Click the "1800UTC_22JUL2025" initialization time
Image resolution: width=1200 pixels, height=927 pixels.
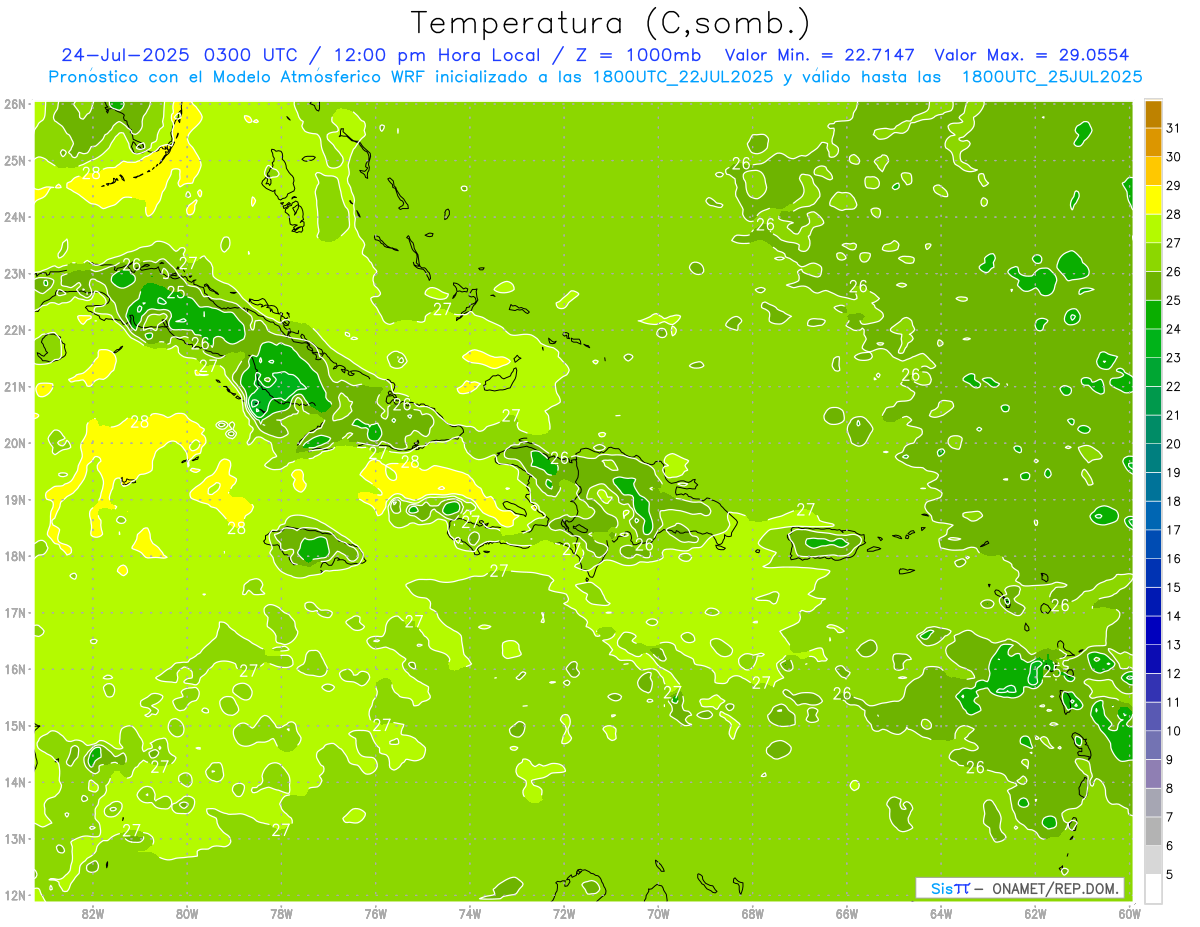(x=682, y=77)
